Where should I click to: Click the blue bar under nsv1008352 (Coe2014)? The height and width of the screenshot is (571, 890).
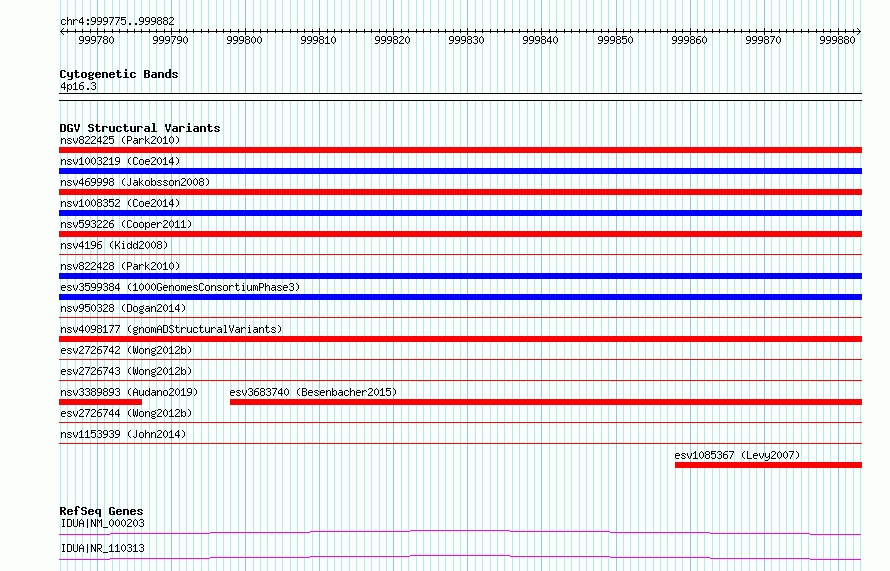[x=460, y=213]
